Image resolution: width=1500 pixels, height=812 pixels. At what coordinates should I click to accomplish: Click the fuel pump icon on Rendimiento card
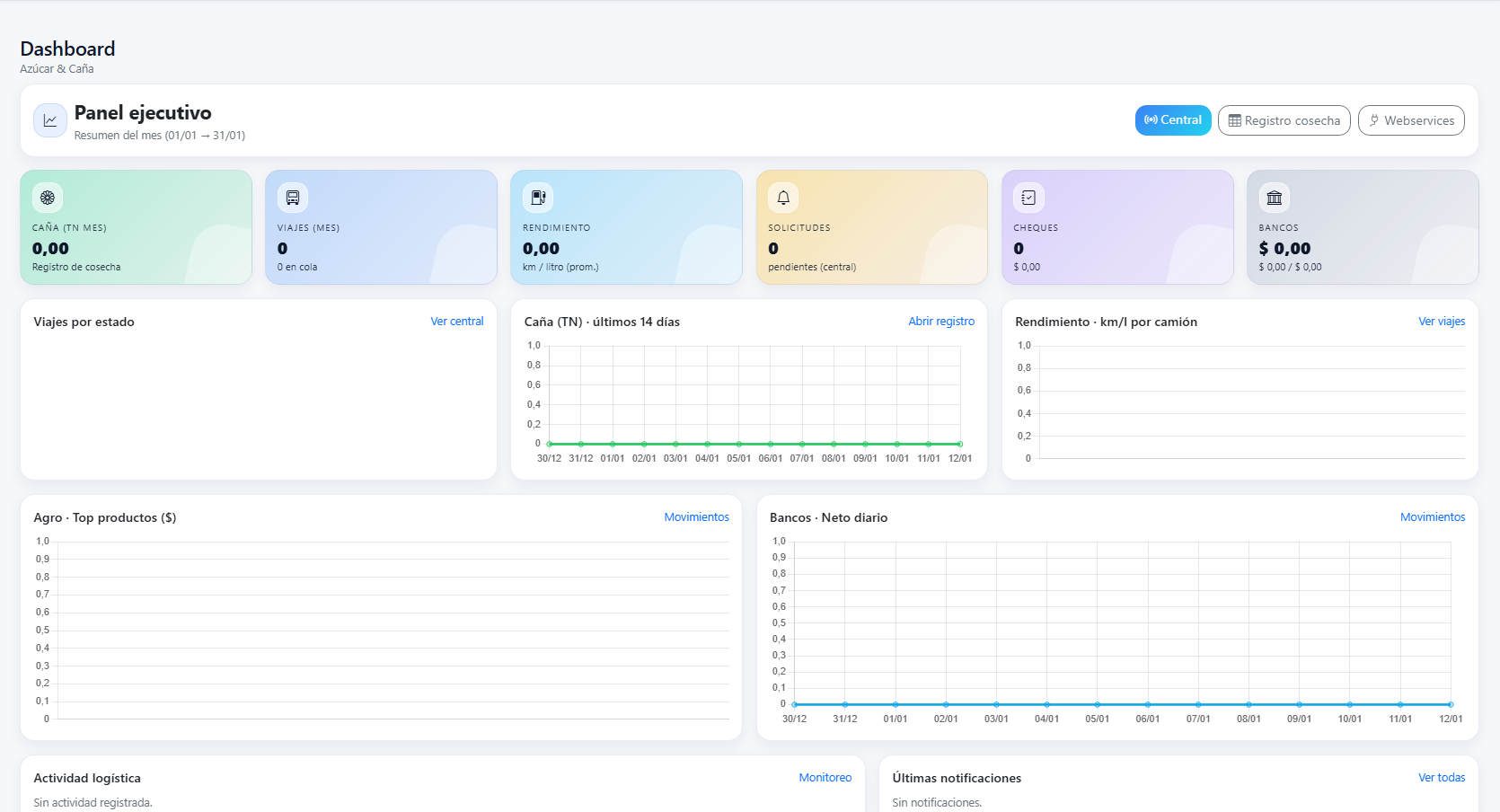[538, 198]
